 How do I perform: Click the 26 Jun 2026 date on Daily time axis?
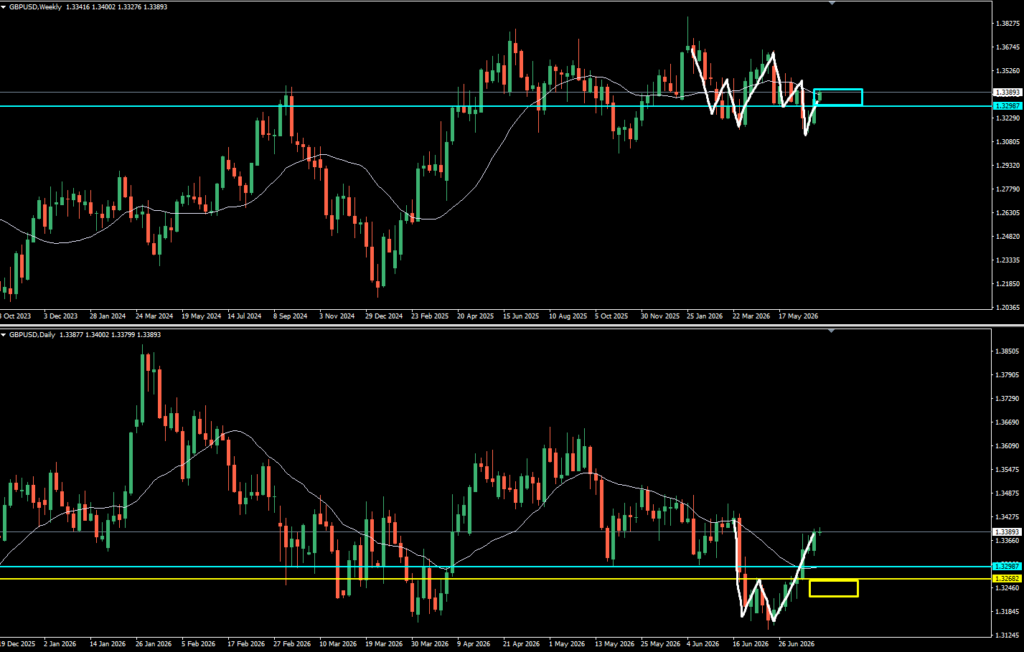[796, 644]
